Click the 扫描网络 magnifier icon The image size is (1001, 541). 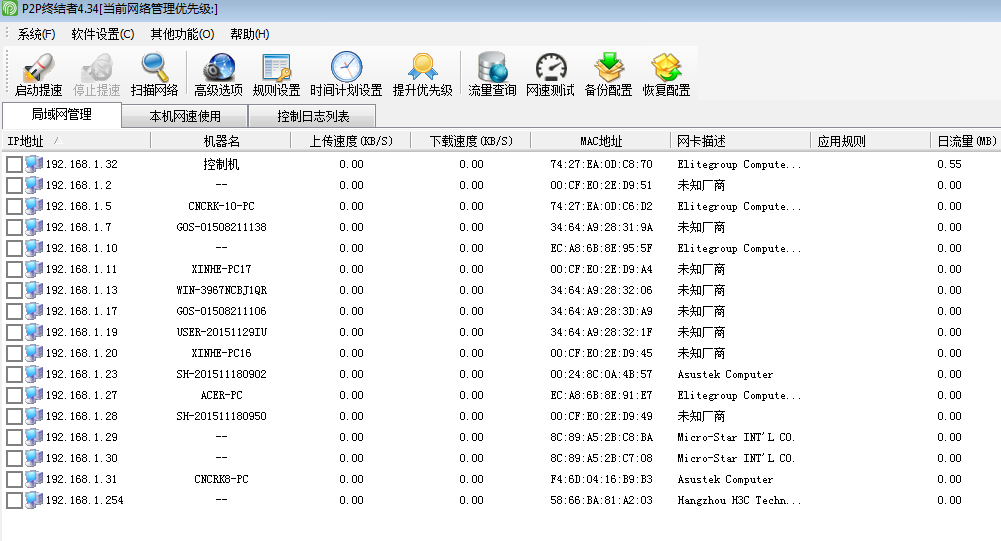[x=154, y=68]
